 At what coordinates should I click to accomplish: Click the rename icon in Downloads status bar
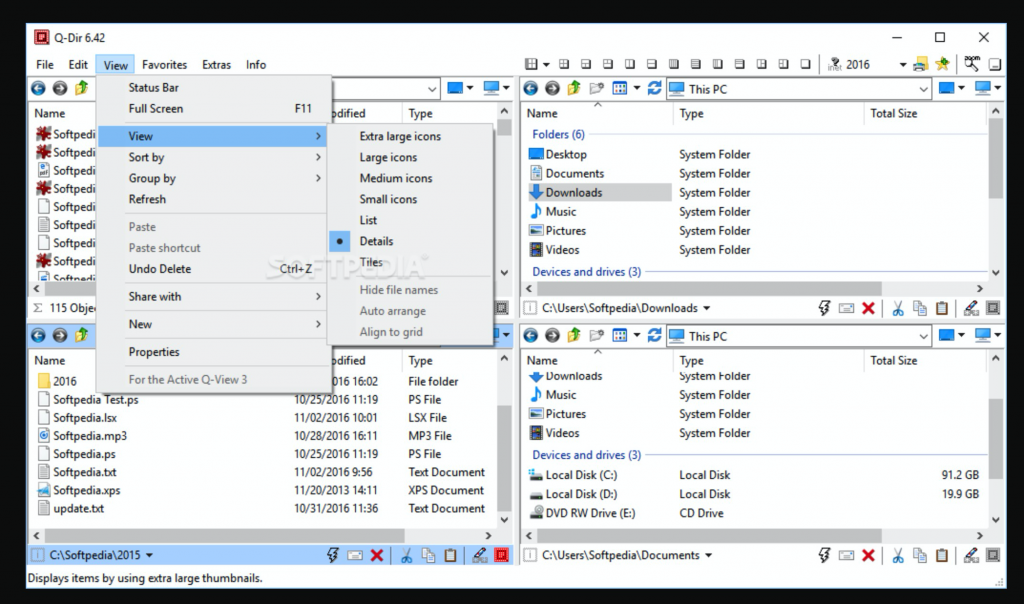[846, 308]
